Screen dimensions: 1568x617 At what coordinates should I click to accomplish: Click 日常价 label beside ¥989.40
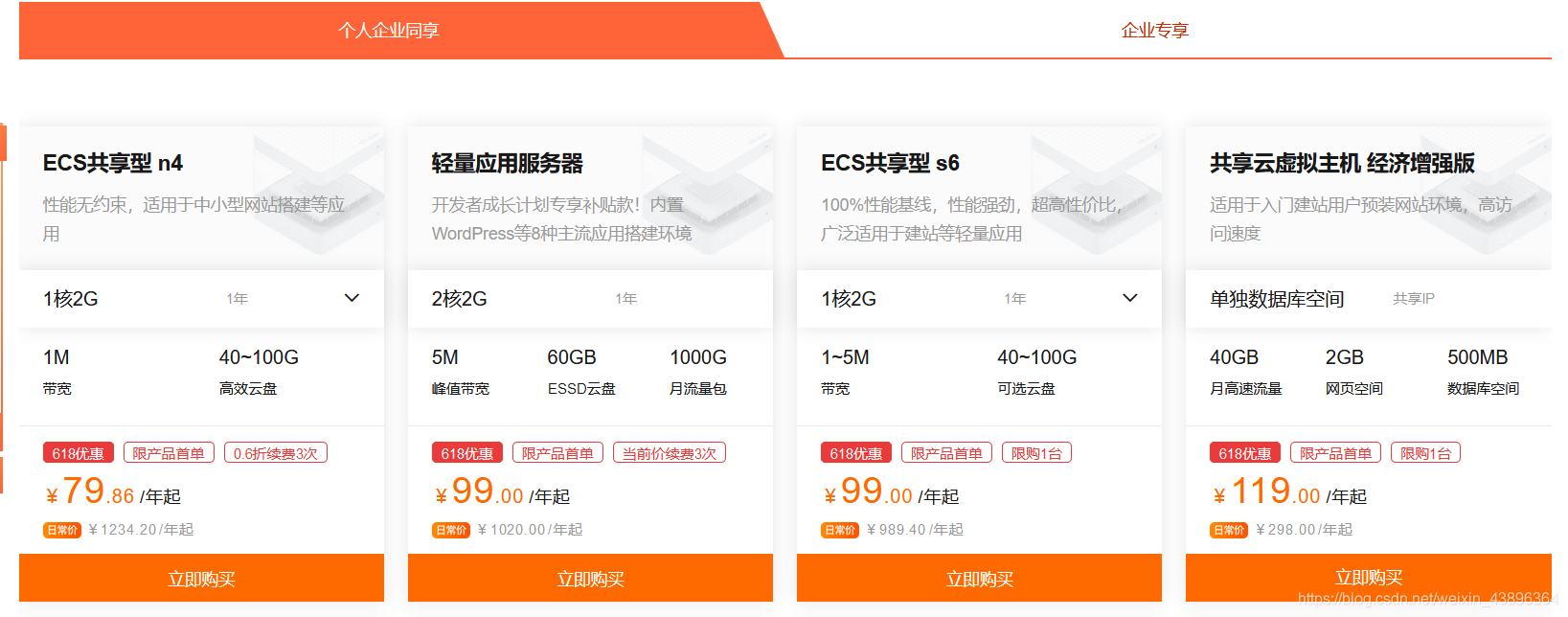click(840, 530)
